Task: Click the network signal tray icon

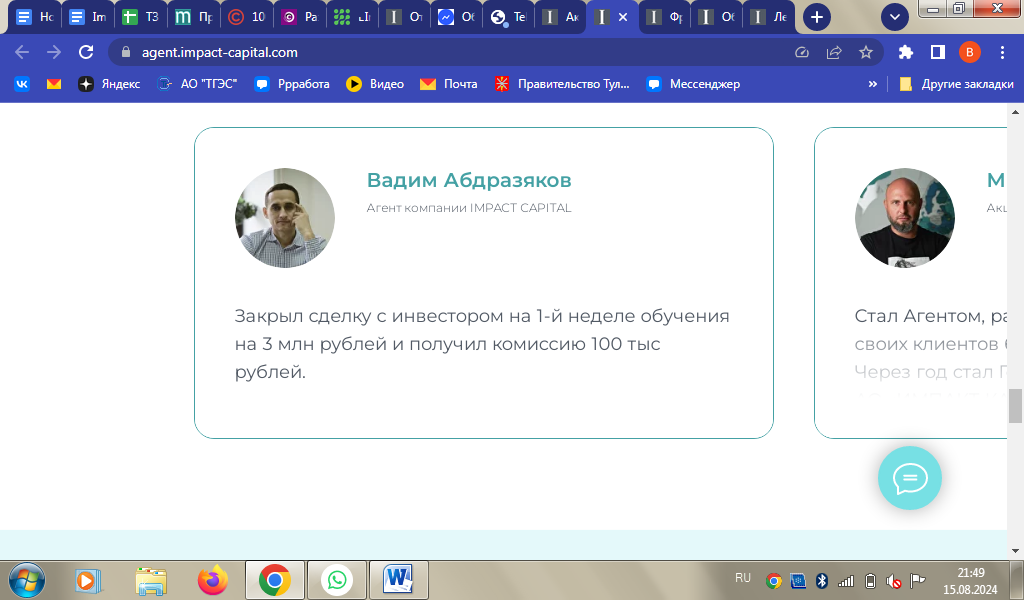Action: 846,580
